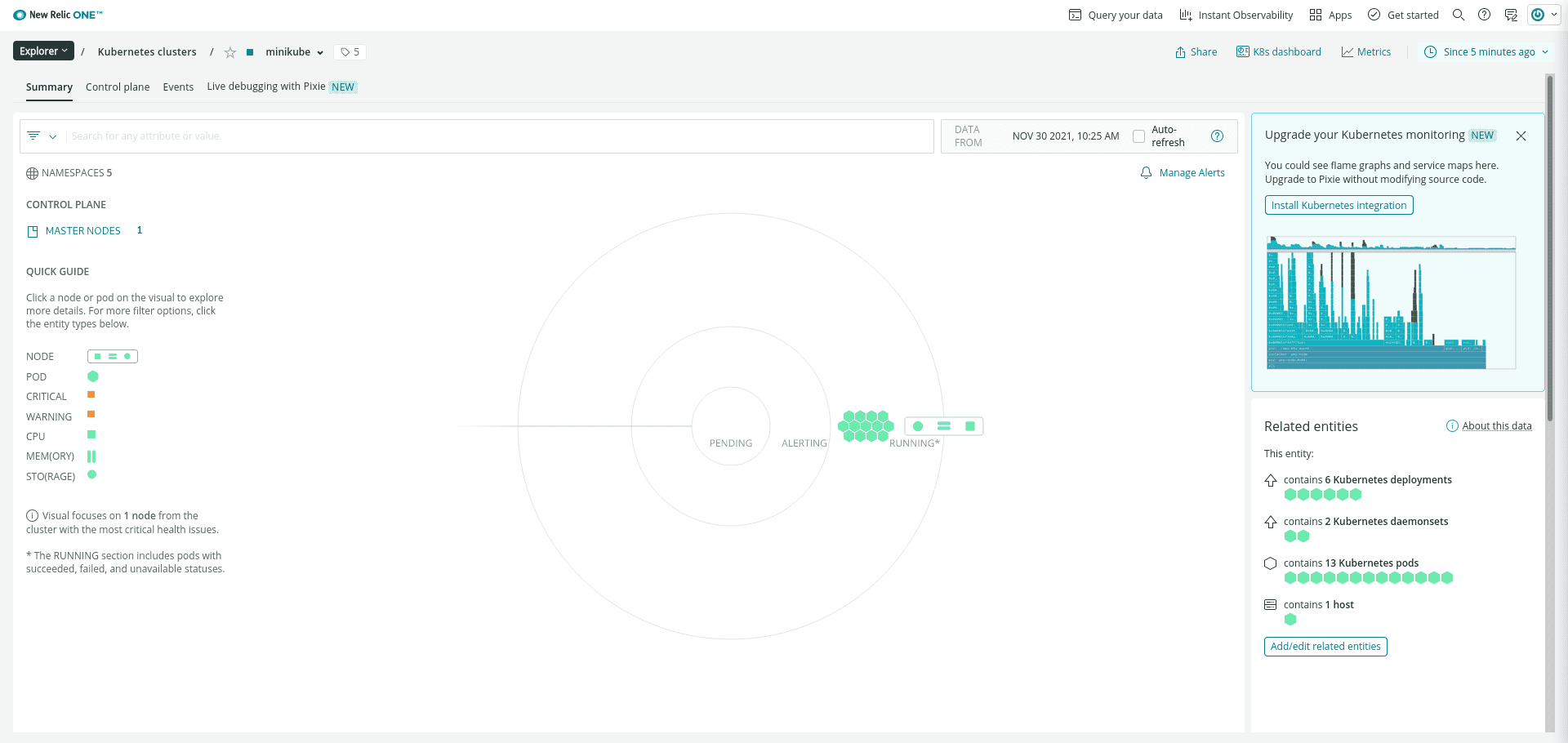Screen dimensions: 1568x743
Task: Click Install Kubernetes integration button
Action: tap(1339, 206)
